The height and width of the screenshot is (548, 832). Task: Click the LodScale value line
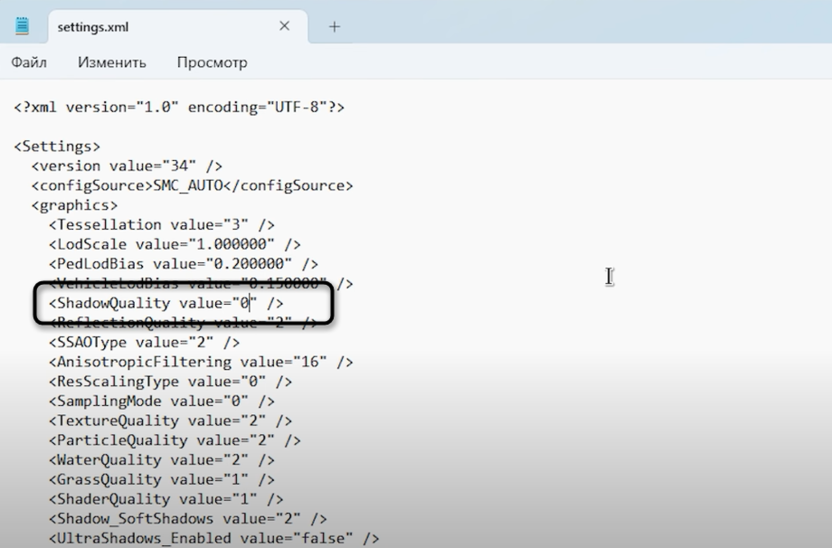(x=175, y=245)
